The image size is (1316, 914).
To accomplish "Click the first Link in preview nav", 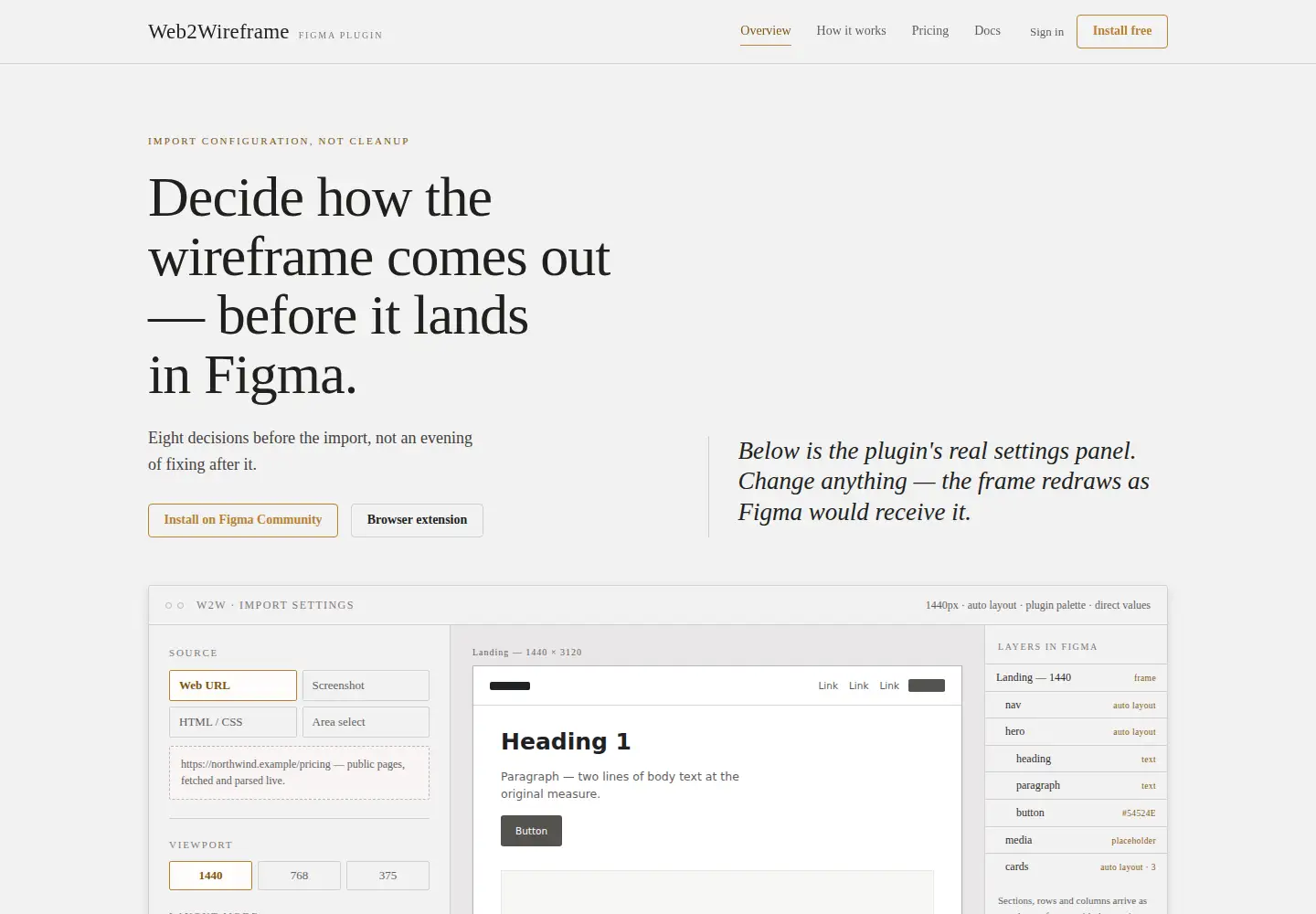I will [828, 685].
